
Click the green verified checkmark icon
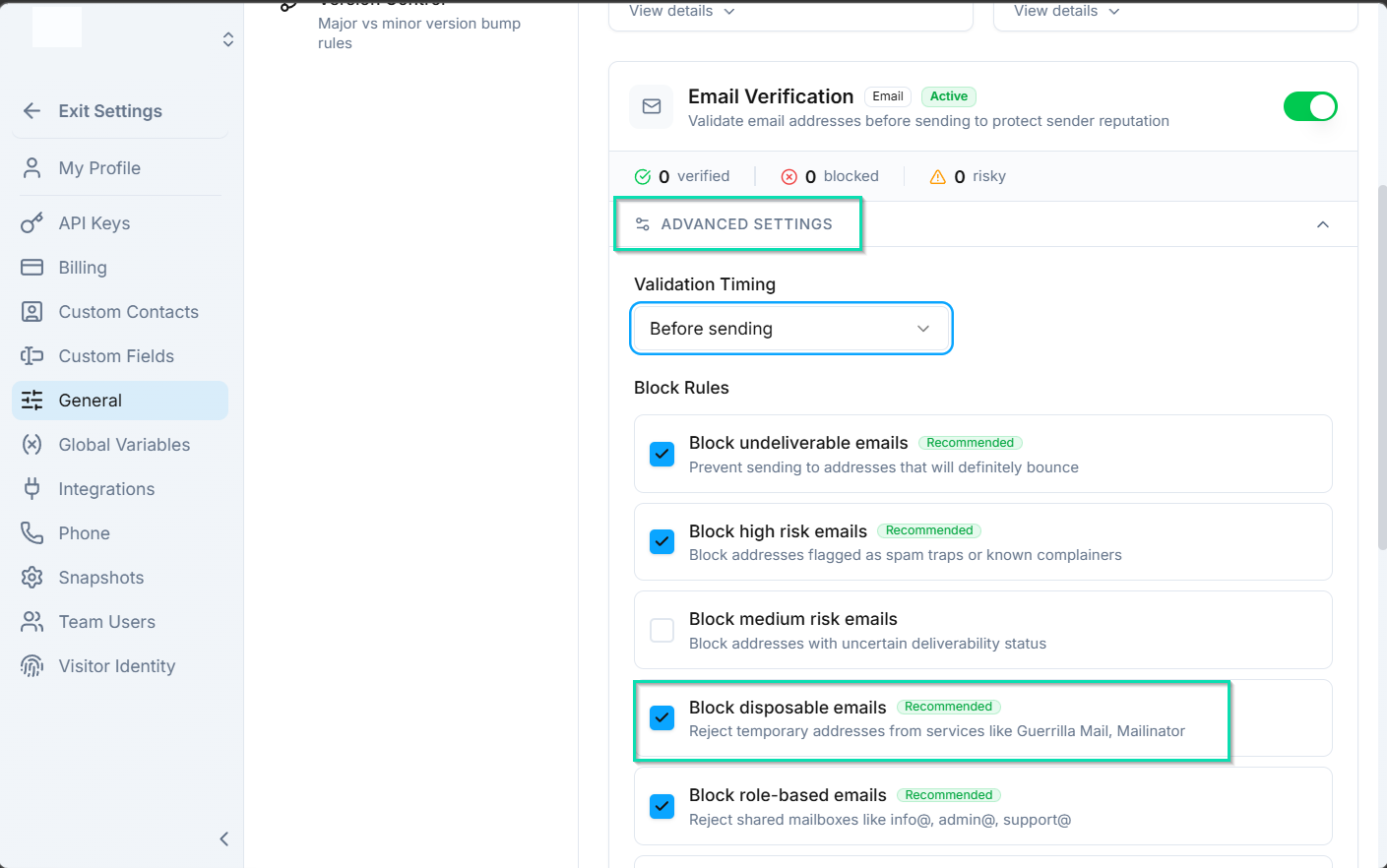[643, 176]
